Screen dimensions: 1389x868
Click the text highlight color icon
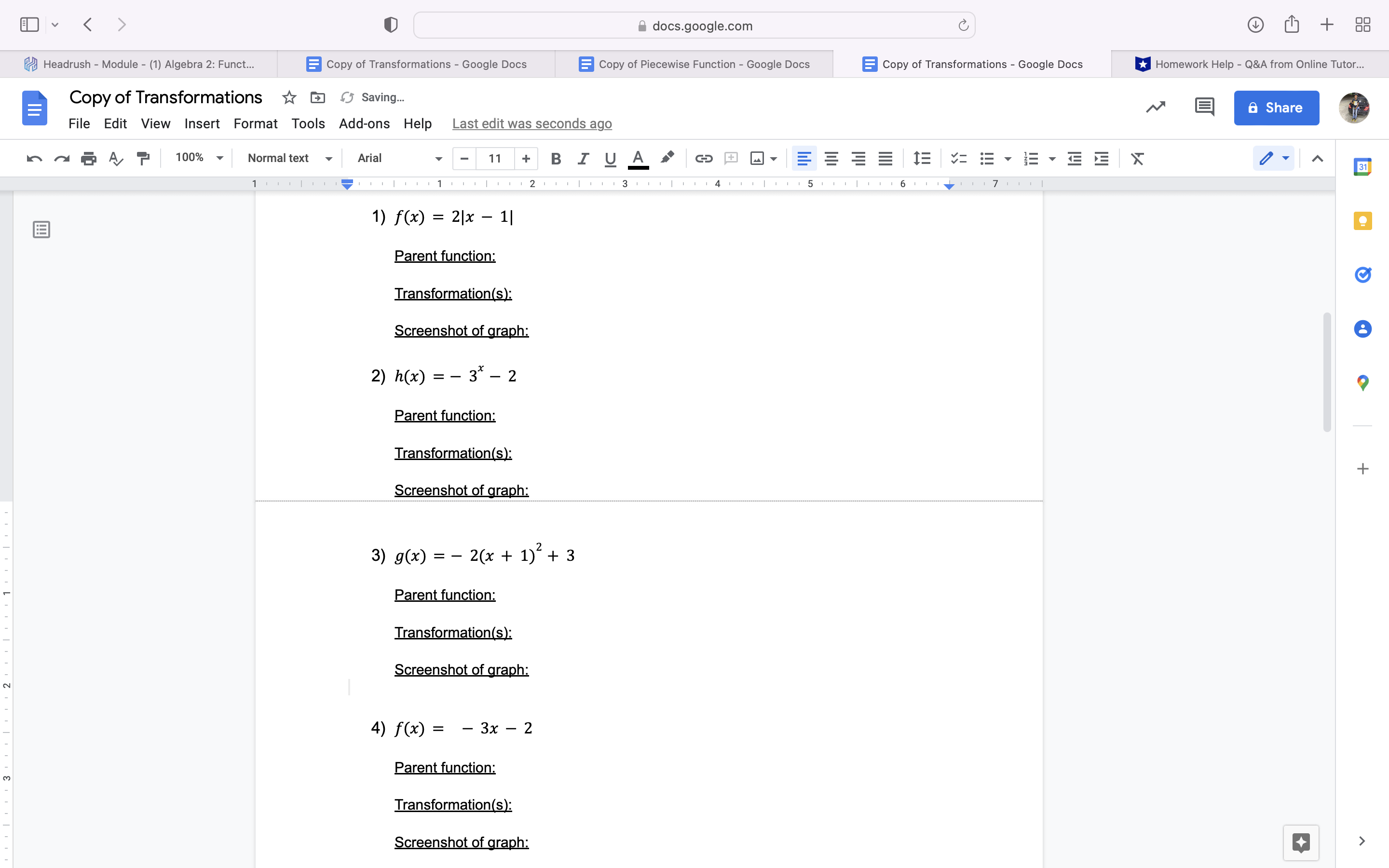665,158
